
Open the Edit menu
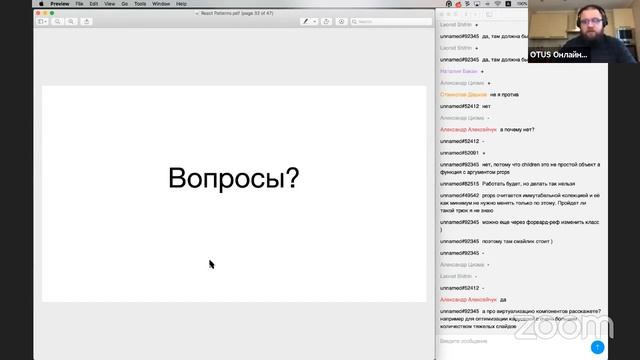pos(94,4)
